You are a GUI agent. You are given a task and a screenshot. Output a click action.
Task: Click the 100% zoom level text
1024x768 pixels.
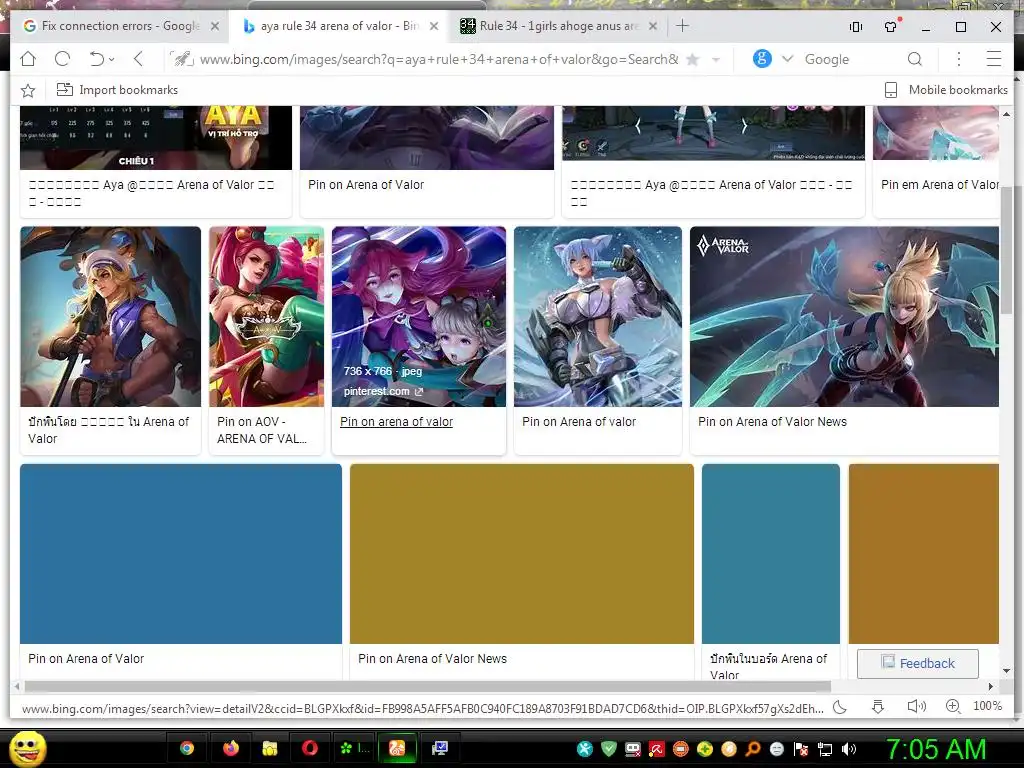click(987, 706)
